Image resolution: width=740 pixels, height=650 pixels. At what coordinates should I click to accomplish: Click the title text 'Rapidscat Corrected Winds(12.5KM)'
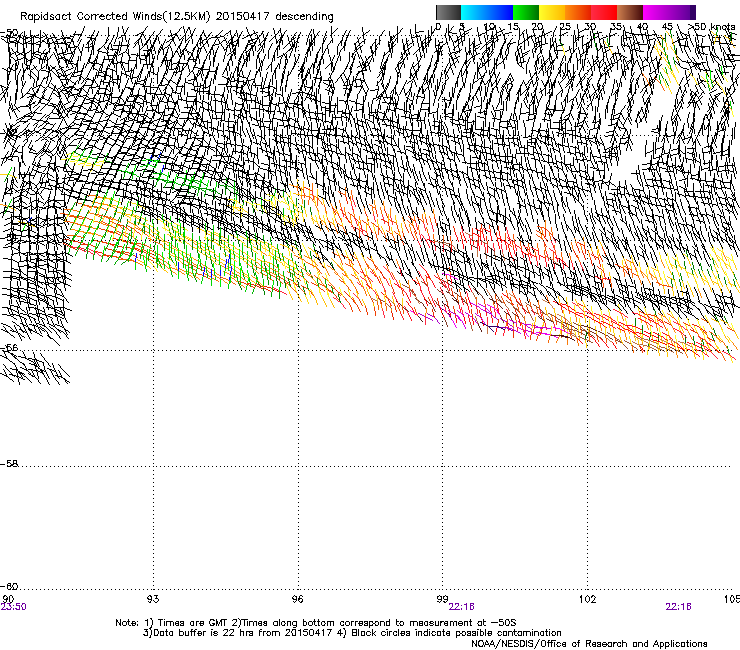coord(115,17)
